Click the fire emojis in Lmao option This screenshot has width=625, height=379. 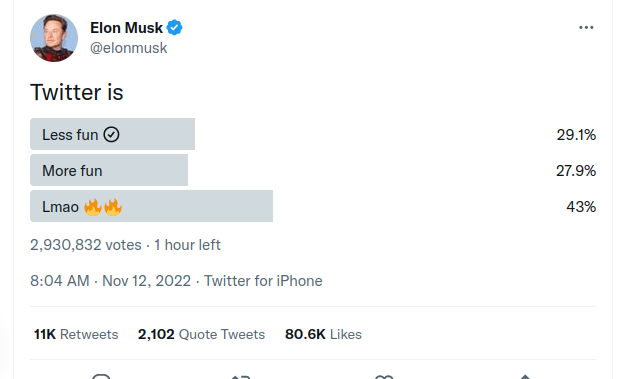coord(103,207)
